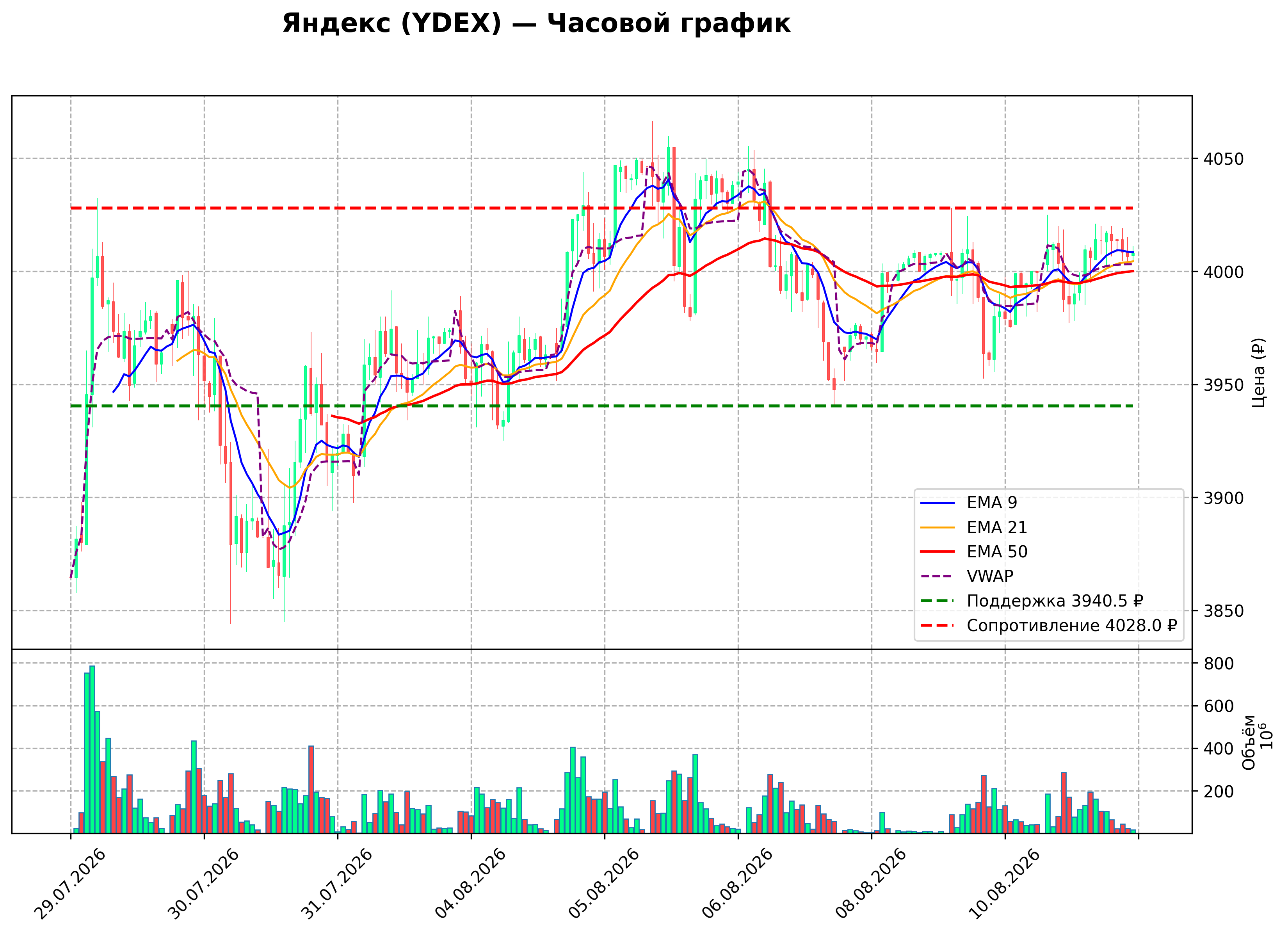Screen dimensions: 1288x934
Task: Click the 06.08.2026 date label
Action: coord(737,884)
